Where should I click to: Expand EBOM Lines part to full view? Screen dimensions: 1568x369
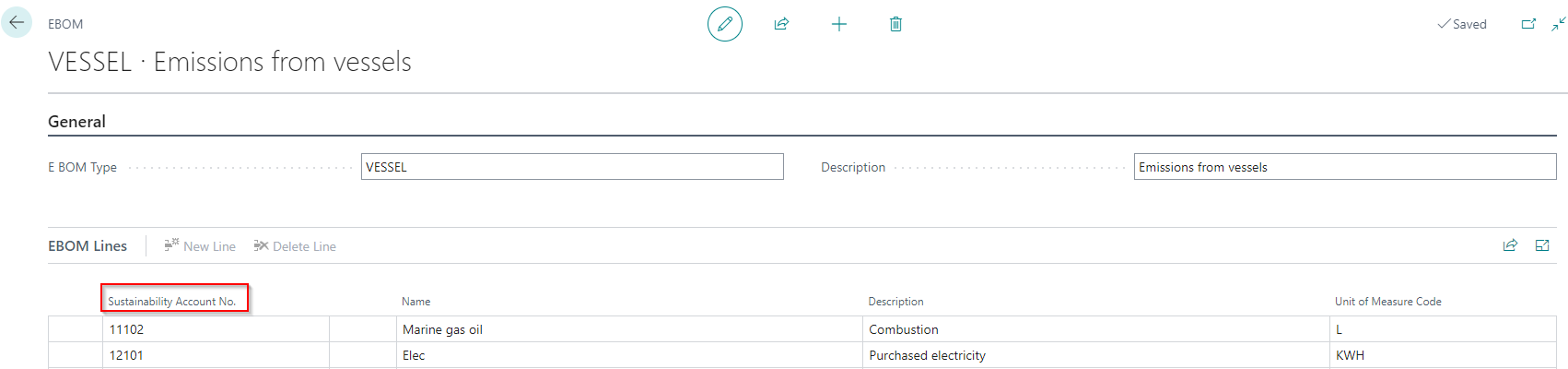(x=1542, y=245)
